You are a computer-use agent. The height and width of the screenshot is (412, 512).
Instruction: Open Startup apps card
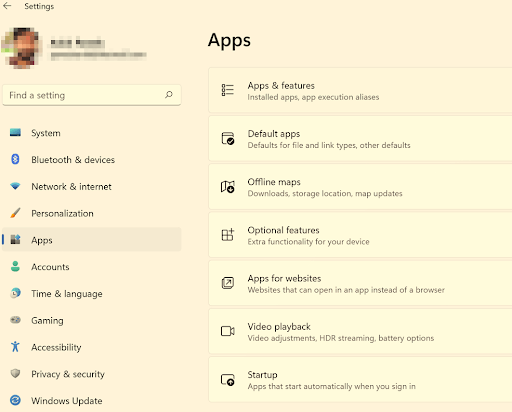click(360, 380)
